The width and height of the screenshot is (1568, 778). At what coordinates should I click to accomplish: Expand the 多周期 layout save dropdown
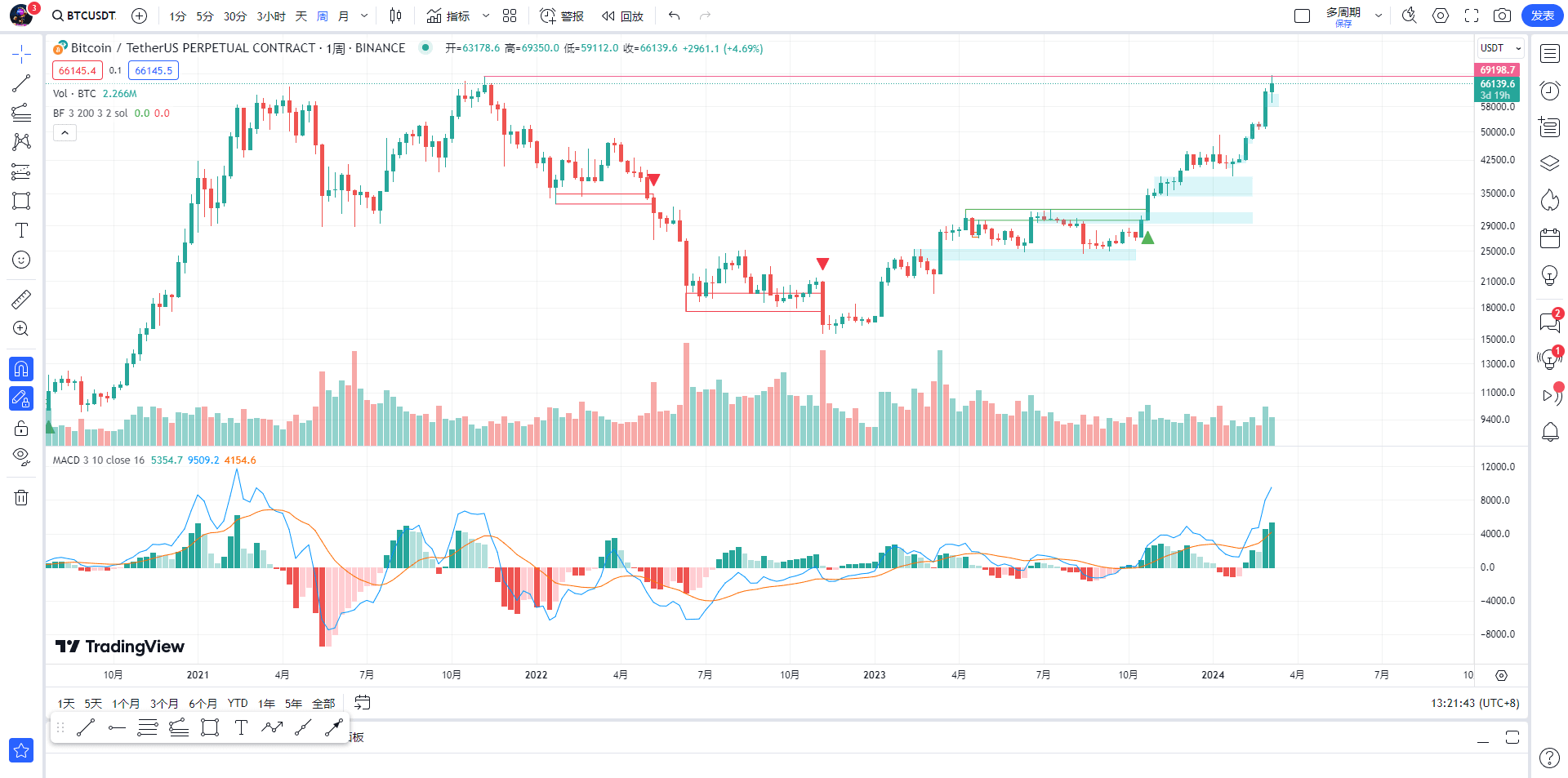[x=1379, y=16]
